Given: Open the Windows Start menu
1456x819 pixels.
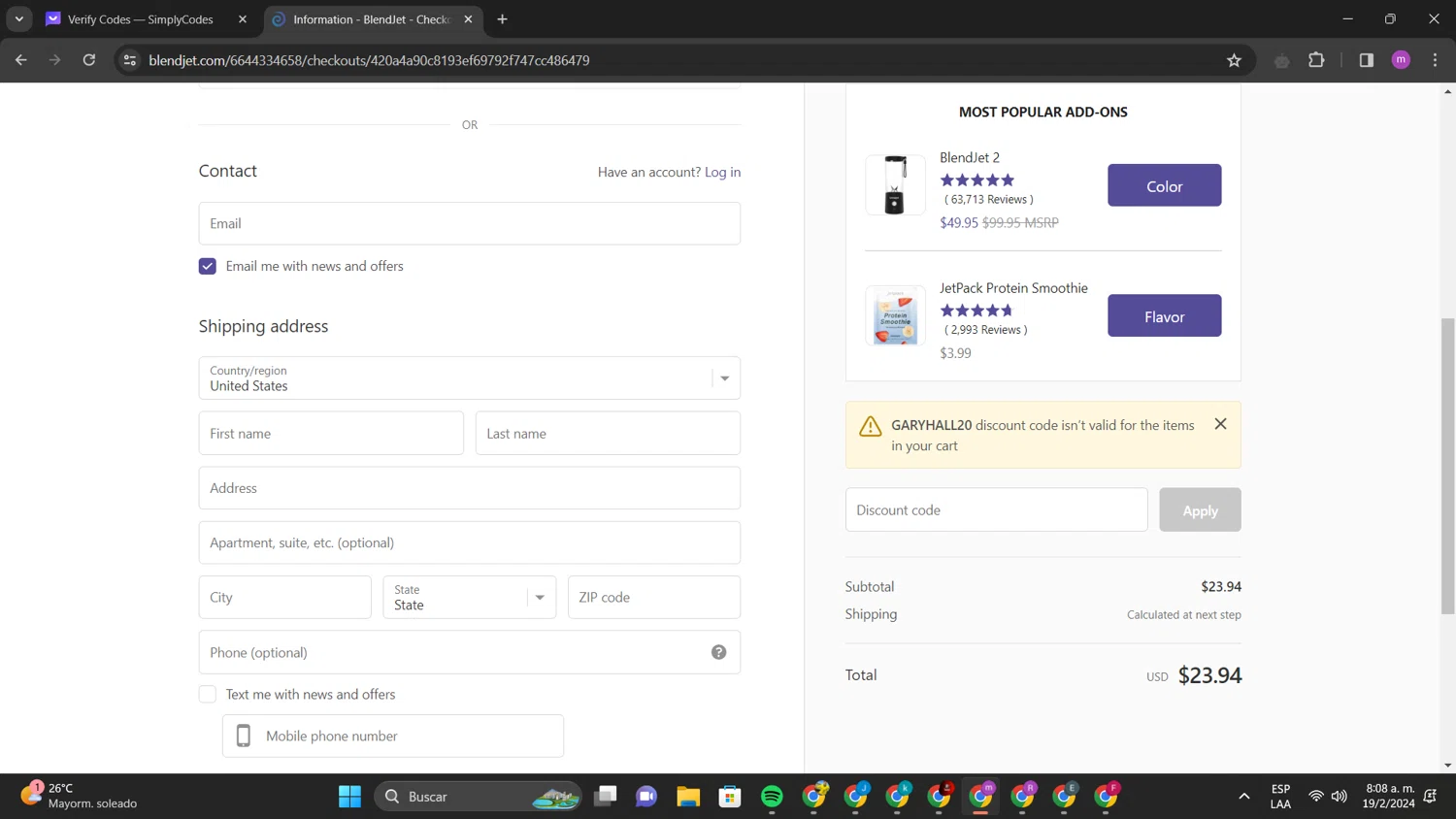Looking at the screenshot, I should tap(349, 797).
